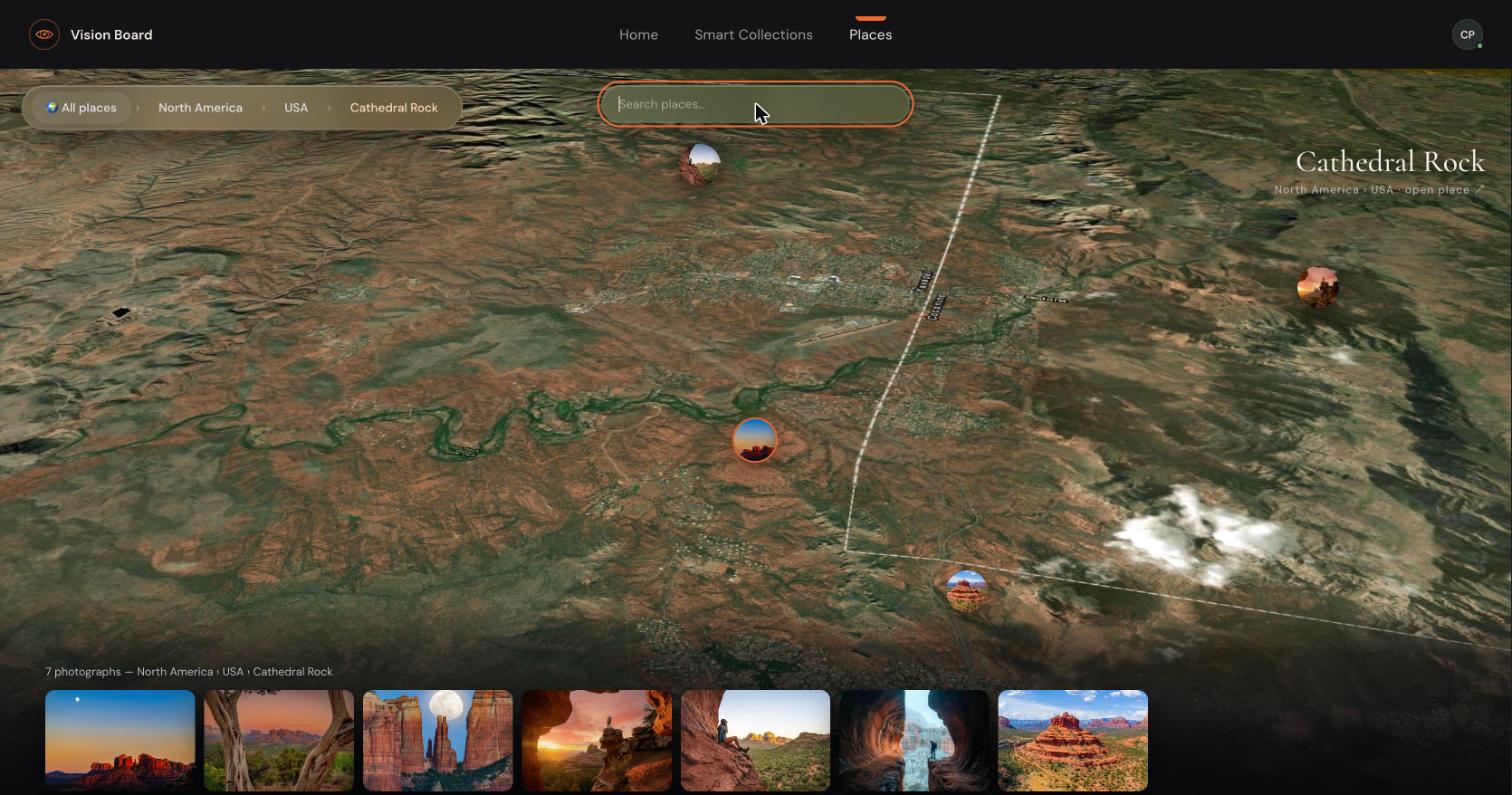This screenshot has width=1512, height=795.
Task: Click the Vision Board title text
Action: pyautogui.click(x=111, y=34)
